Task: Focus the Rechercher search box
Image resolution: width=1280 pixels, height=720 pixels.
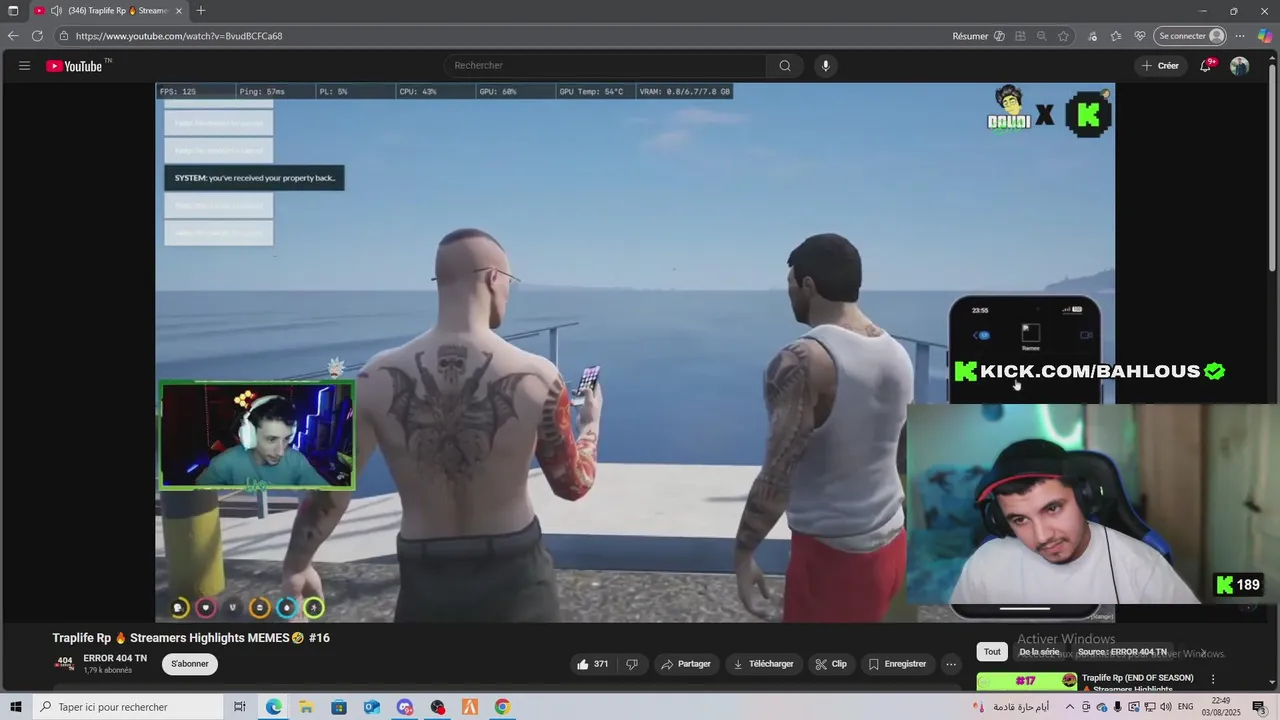Action: [605, 66]
